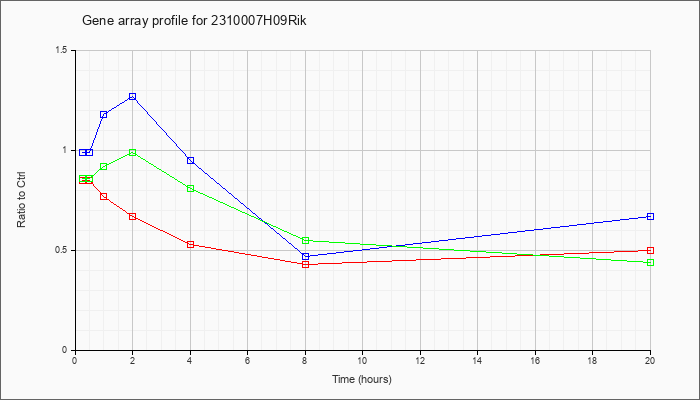Click the chart title Gene array profile
The width and height of the screenshot is (700, 400).
(x=194, y=21)
